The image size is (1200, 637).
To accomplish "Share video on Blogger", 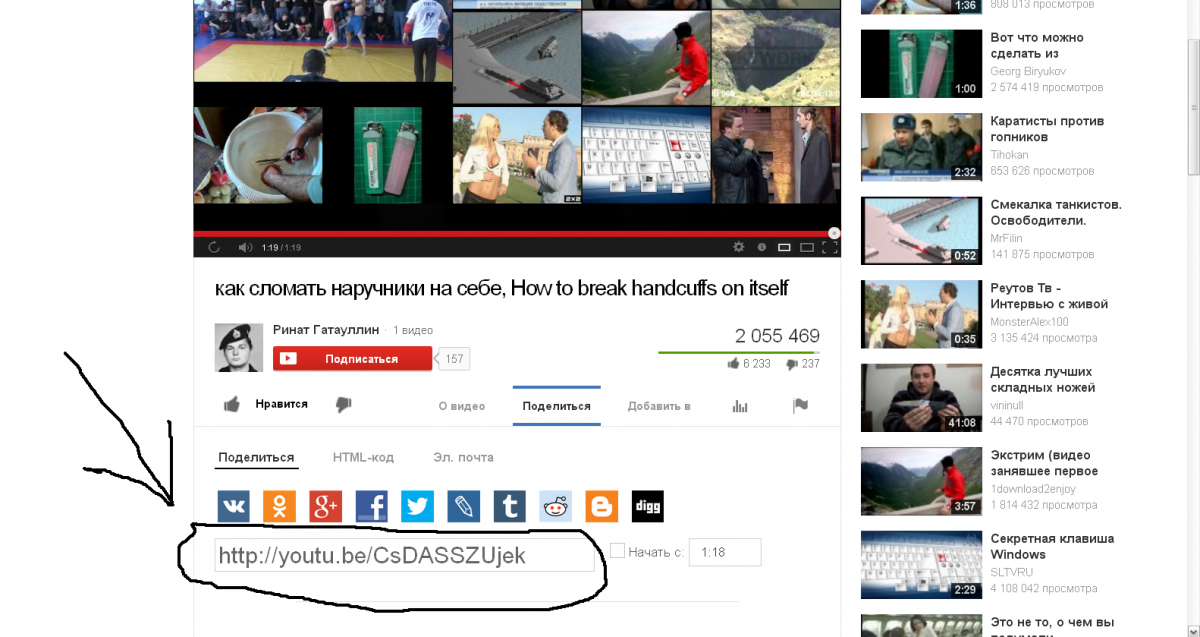I will (x=601, y=506).
